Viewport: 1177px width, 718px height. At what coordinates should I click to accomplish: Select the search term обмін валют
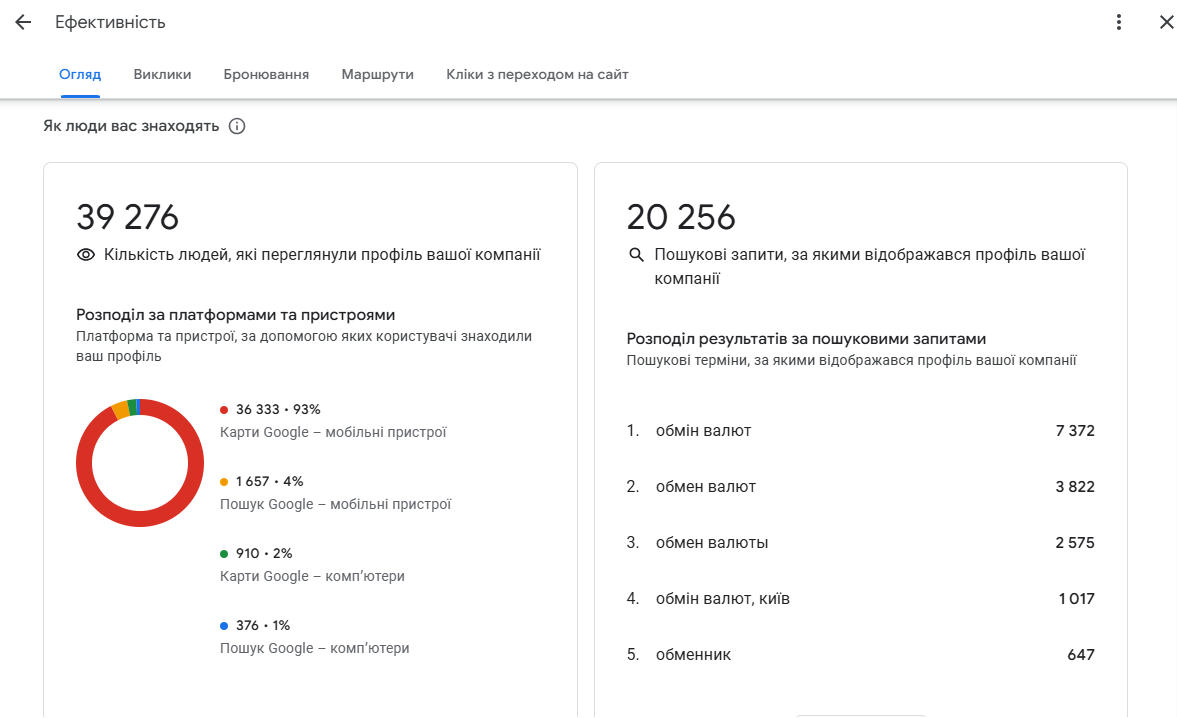point(703,431)
